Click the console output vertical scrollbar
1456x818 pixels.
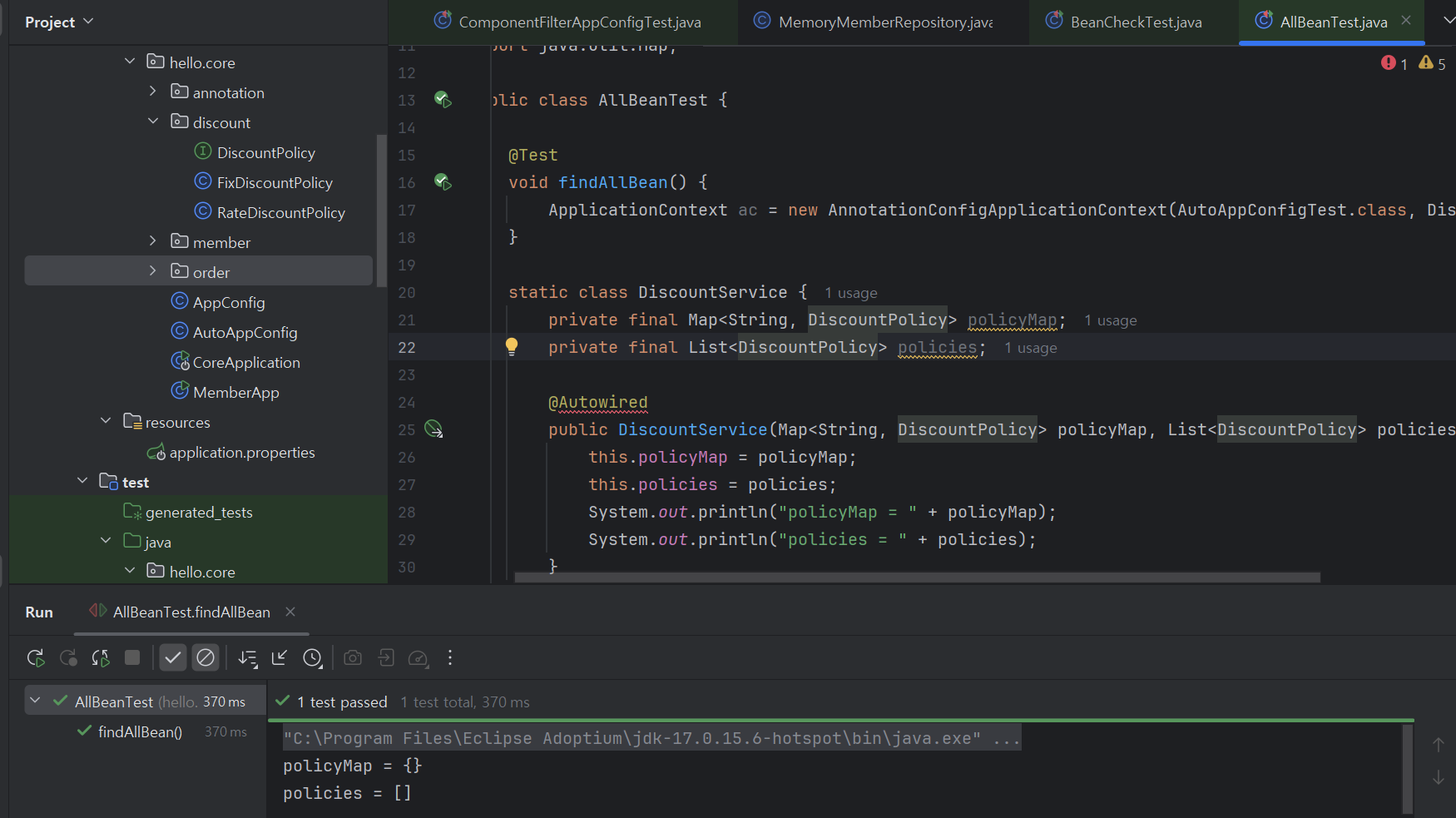tap(1408, 769)
